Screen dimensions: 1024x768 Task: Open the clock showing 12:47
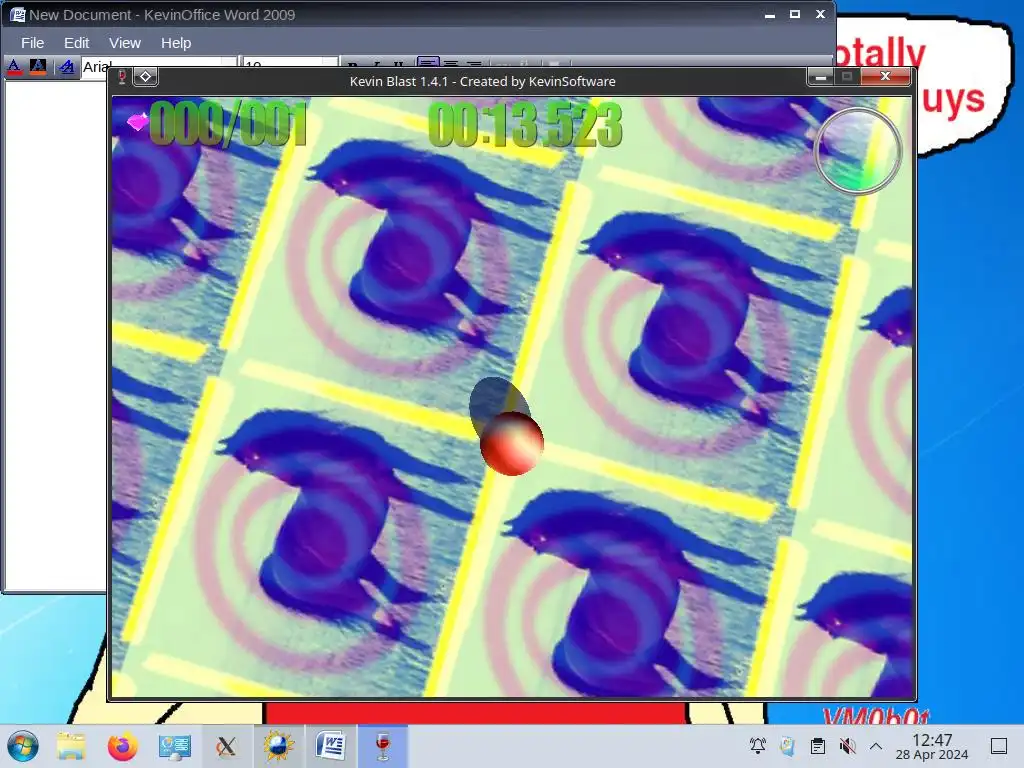932,746
